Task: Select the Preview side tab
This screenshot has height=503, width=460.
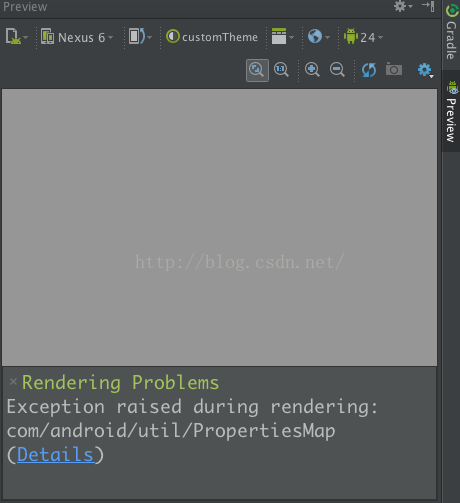Action: click(x=451, y=111)
